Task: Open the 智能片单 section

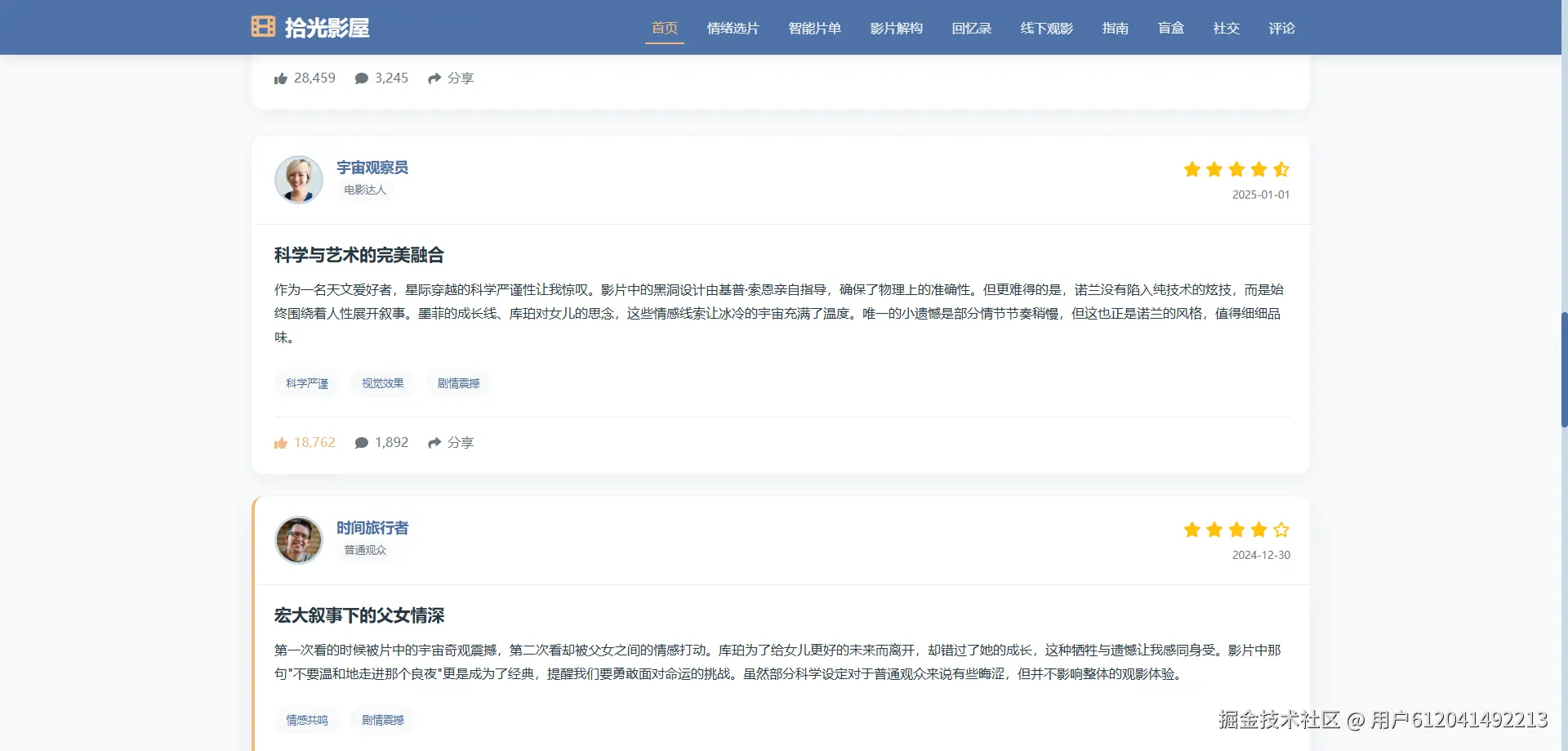Action: [x=815, y=27]
